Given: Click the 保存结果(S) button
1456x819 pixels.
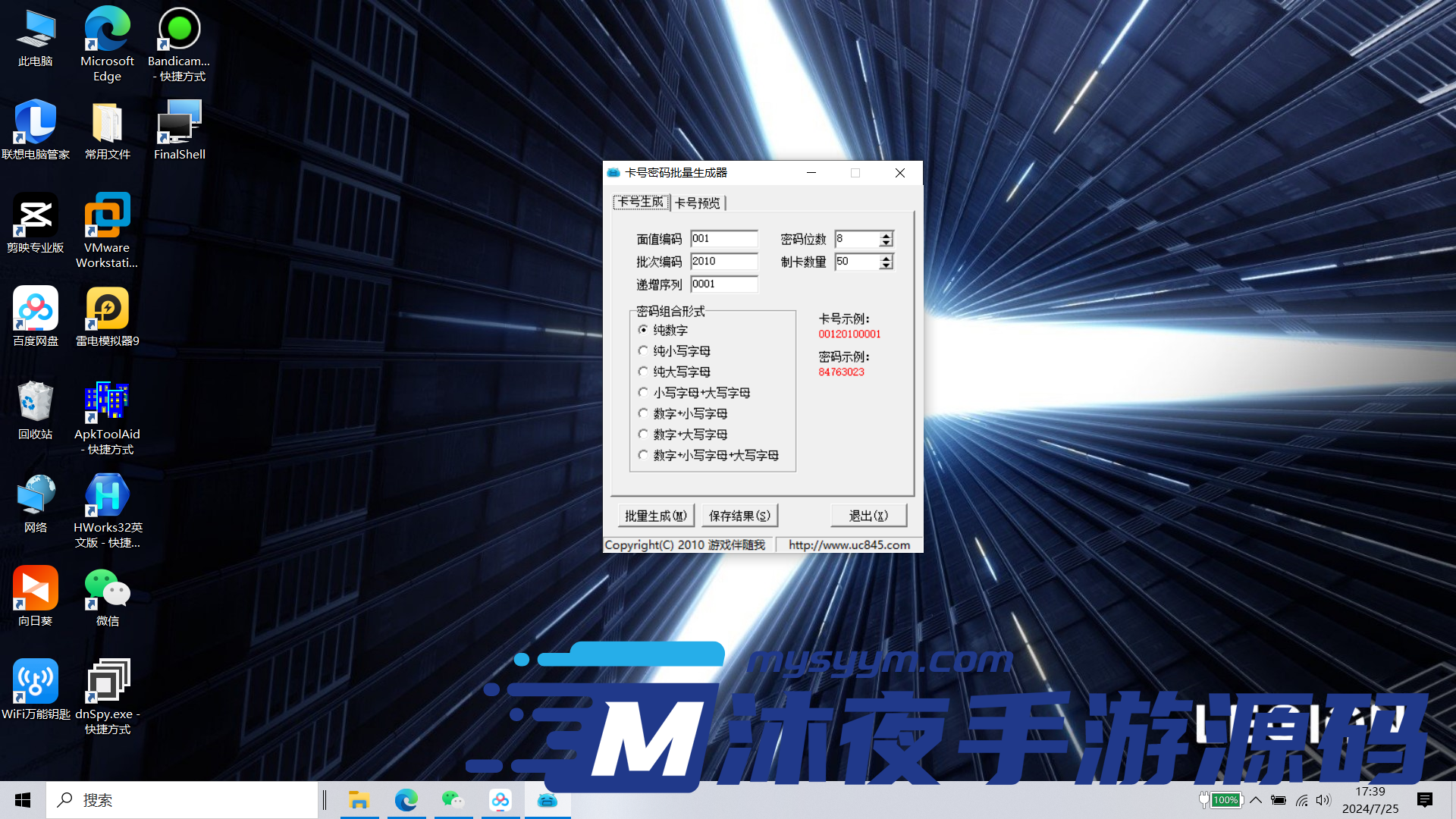Looking at the screenshot, I should 739,516.
